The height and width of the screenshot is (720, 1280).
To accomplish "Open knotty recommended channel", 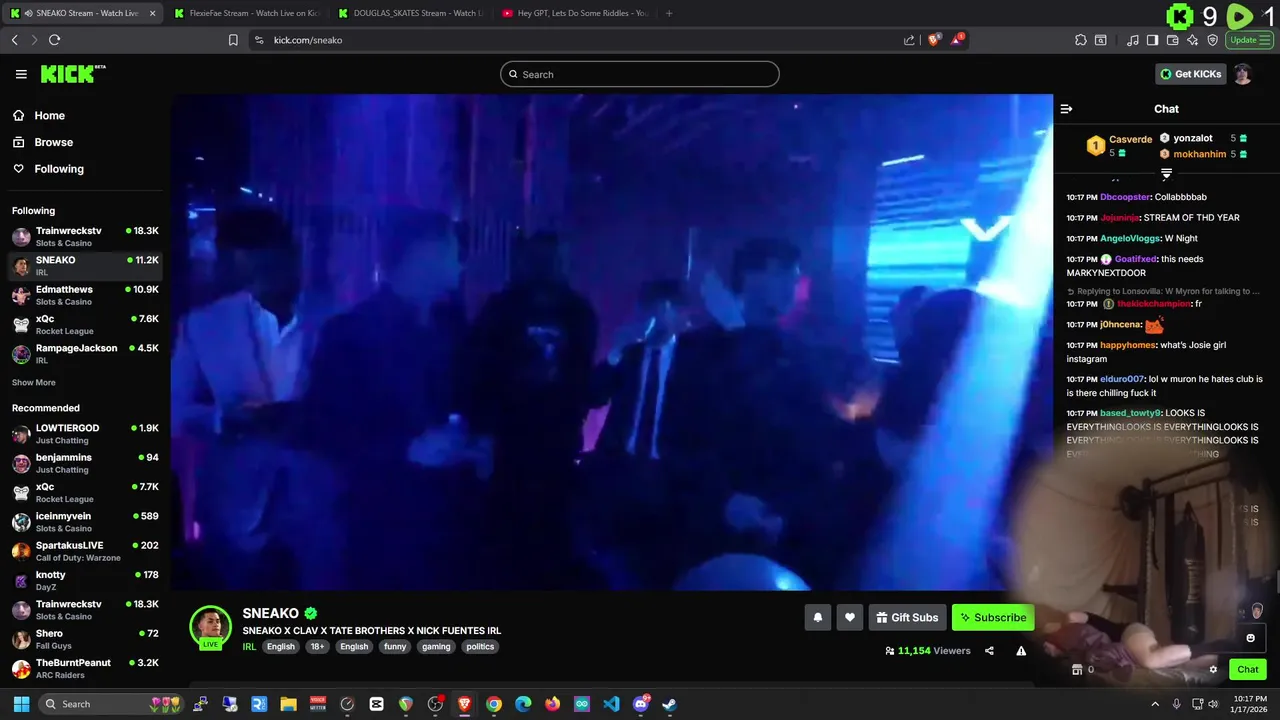I will point(85,580).
